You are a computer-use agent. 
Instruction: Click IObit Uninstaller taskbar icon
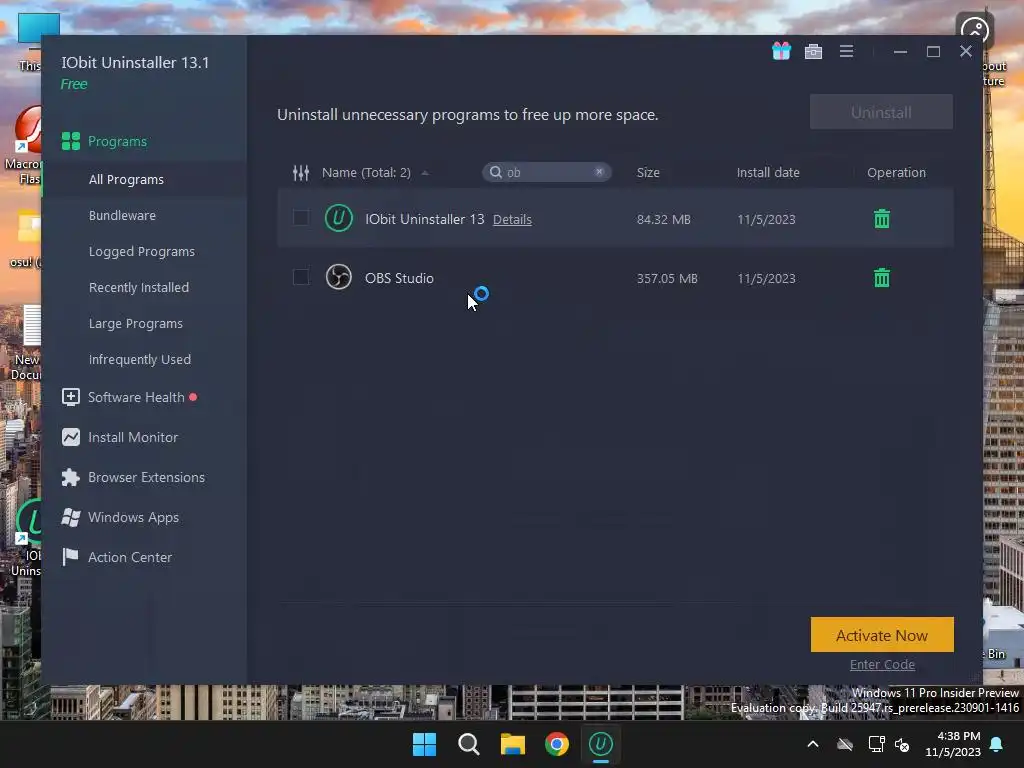click(x=601, y=744)
